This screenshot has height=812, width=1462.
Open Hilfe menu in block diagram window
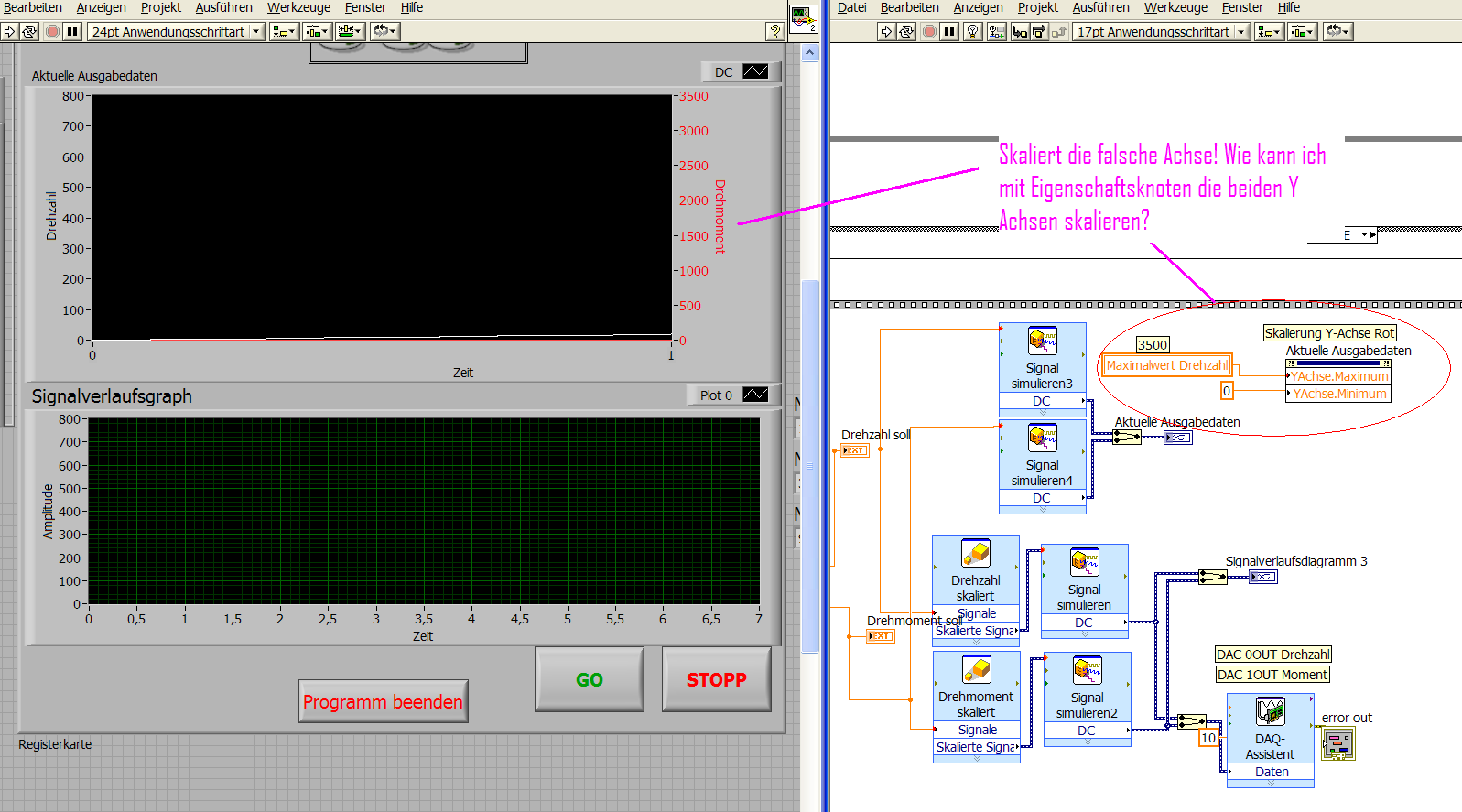(1288, 7)
